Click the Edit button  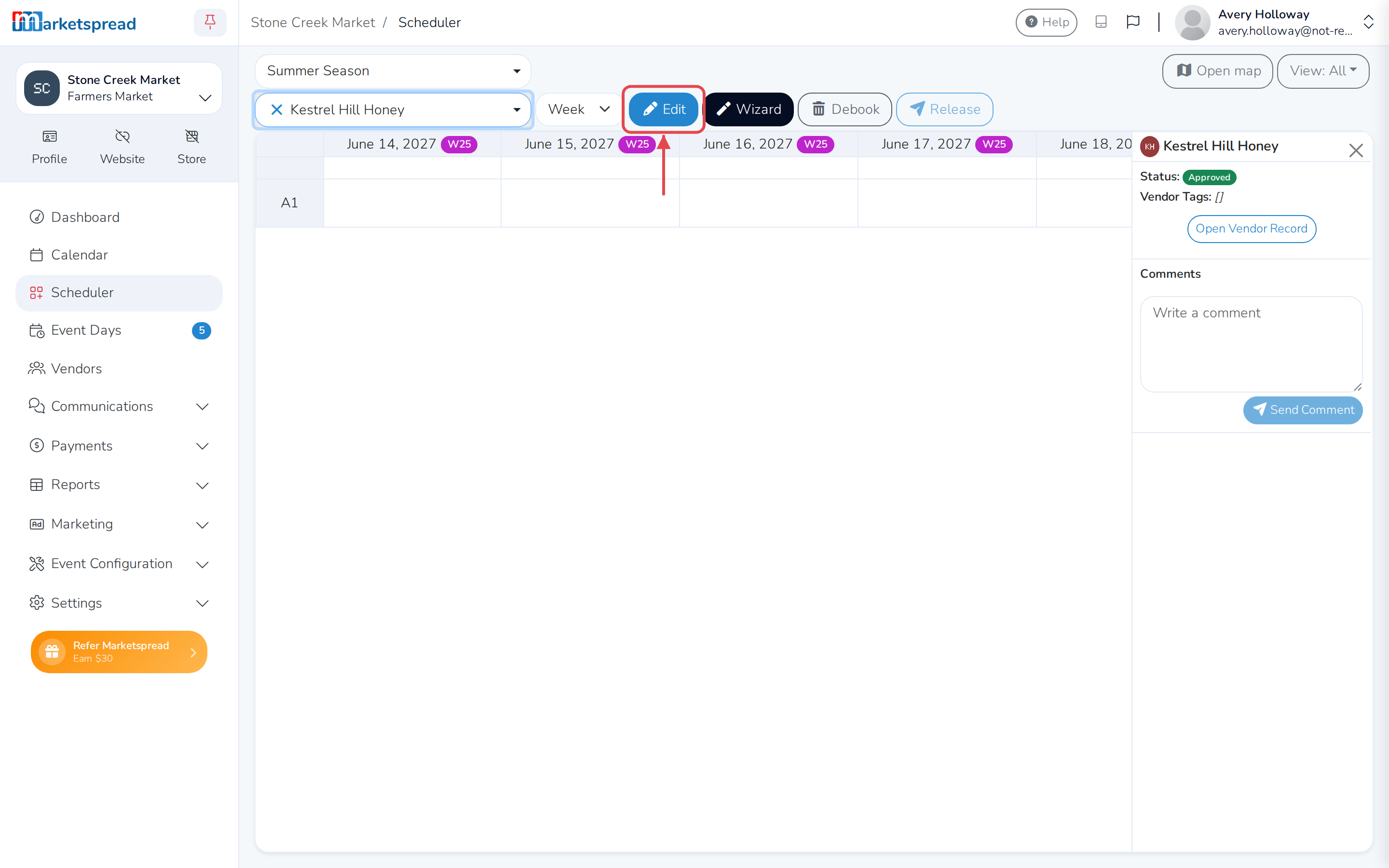[x=664, y=109]
